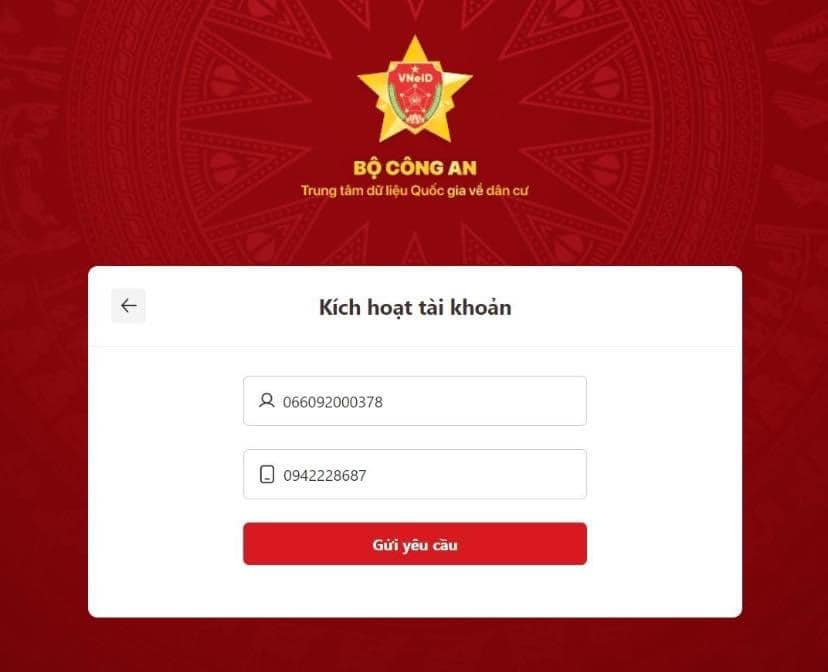Click the phone icon in number field
828x672 pixels.
pos(267,475)
